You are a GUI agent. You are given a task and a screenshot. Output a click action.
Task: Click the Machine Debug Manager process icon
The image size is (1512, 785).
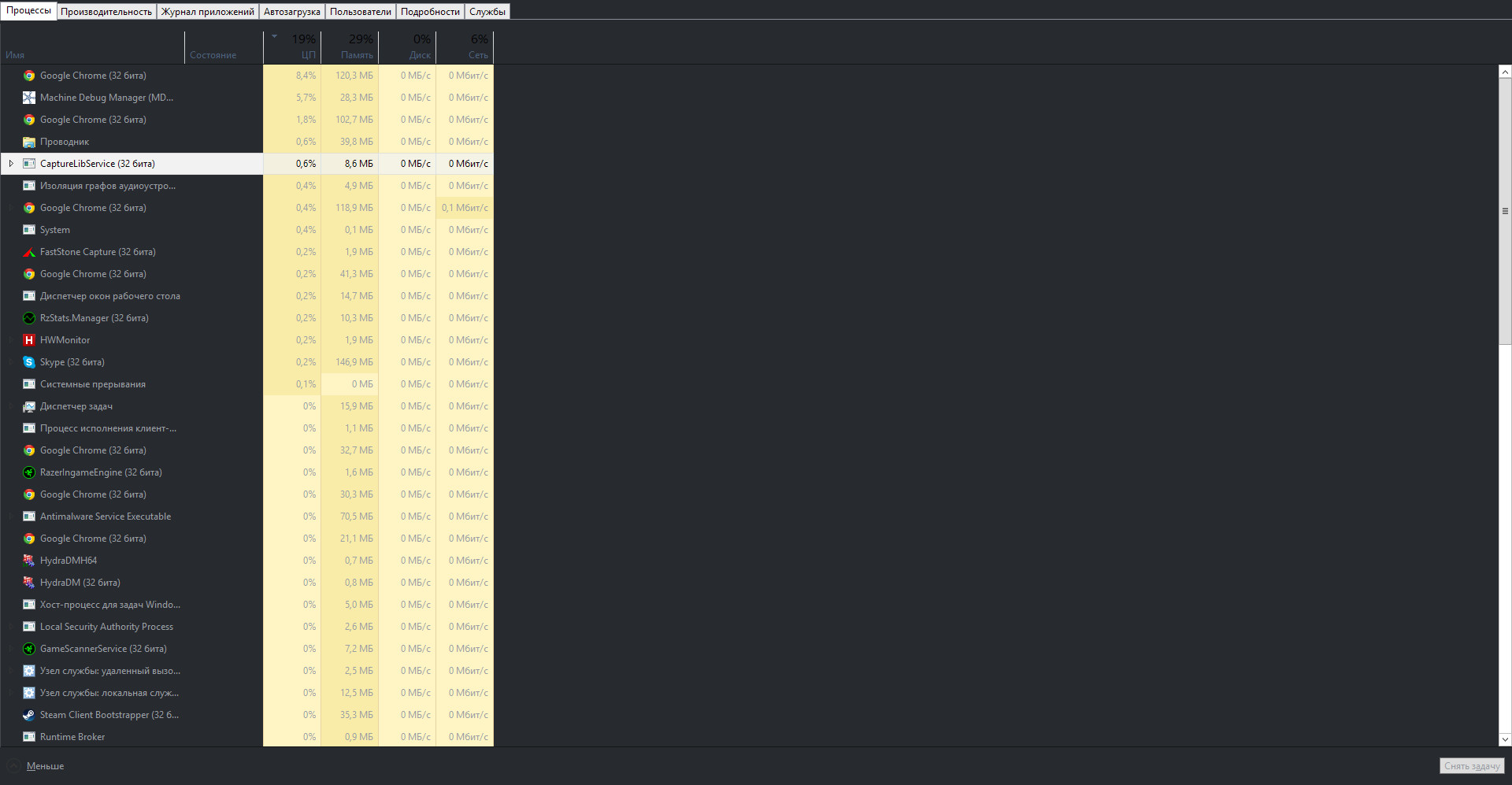tap(29, 98)
